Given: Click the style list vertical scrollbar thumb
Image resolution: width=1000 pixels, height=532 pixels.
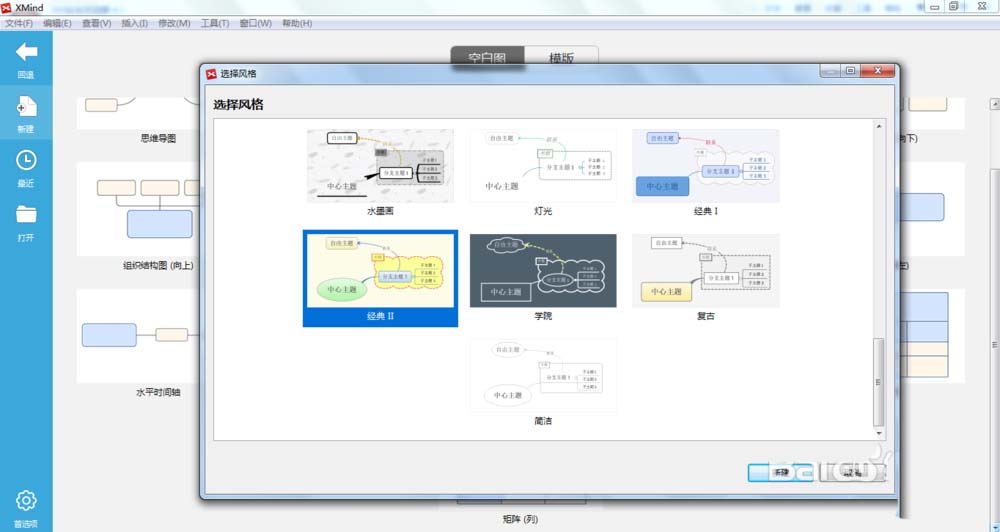Looking at the screenshot, I should tap(879, 381).
